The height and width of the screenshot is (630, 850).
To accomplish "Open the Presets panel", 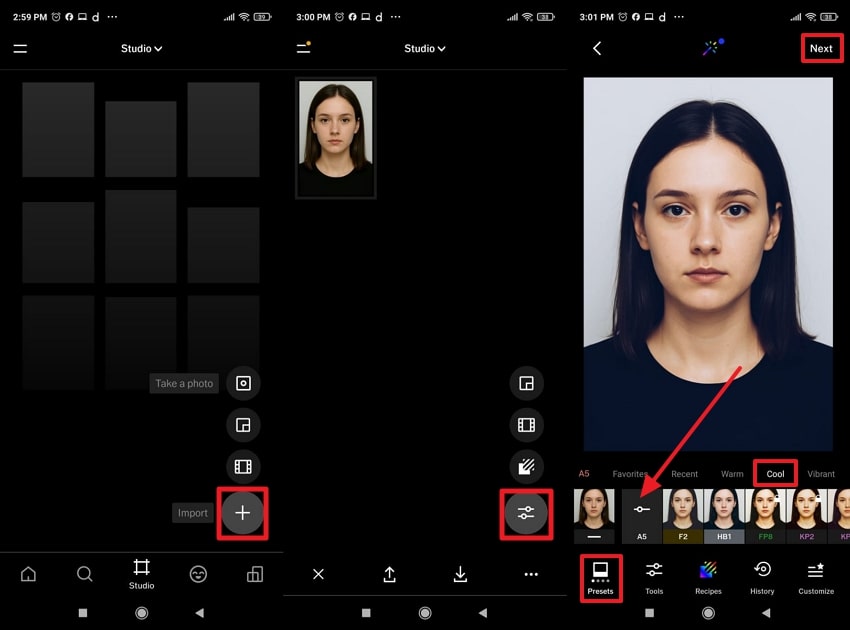I will coord(600,578).
